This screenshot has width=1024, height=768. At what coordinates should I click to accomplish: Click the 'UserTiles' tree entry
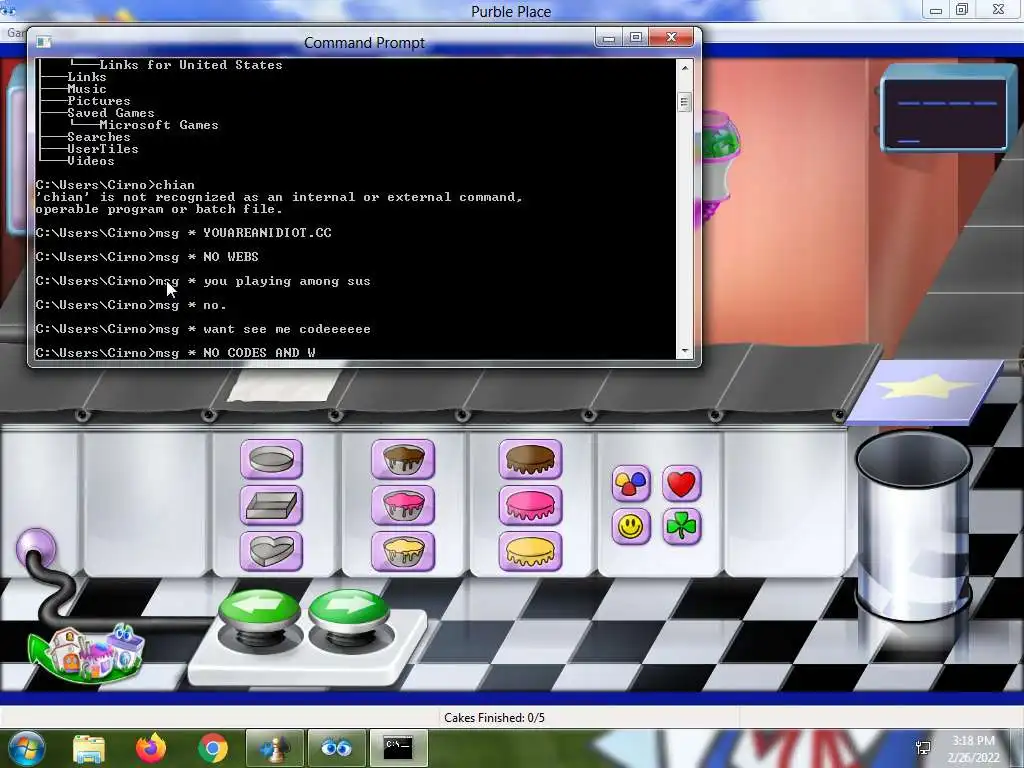click(103, 149)
